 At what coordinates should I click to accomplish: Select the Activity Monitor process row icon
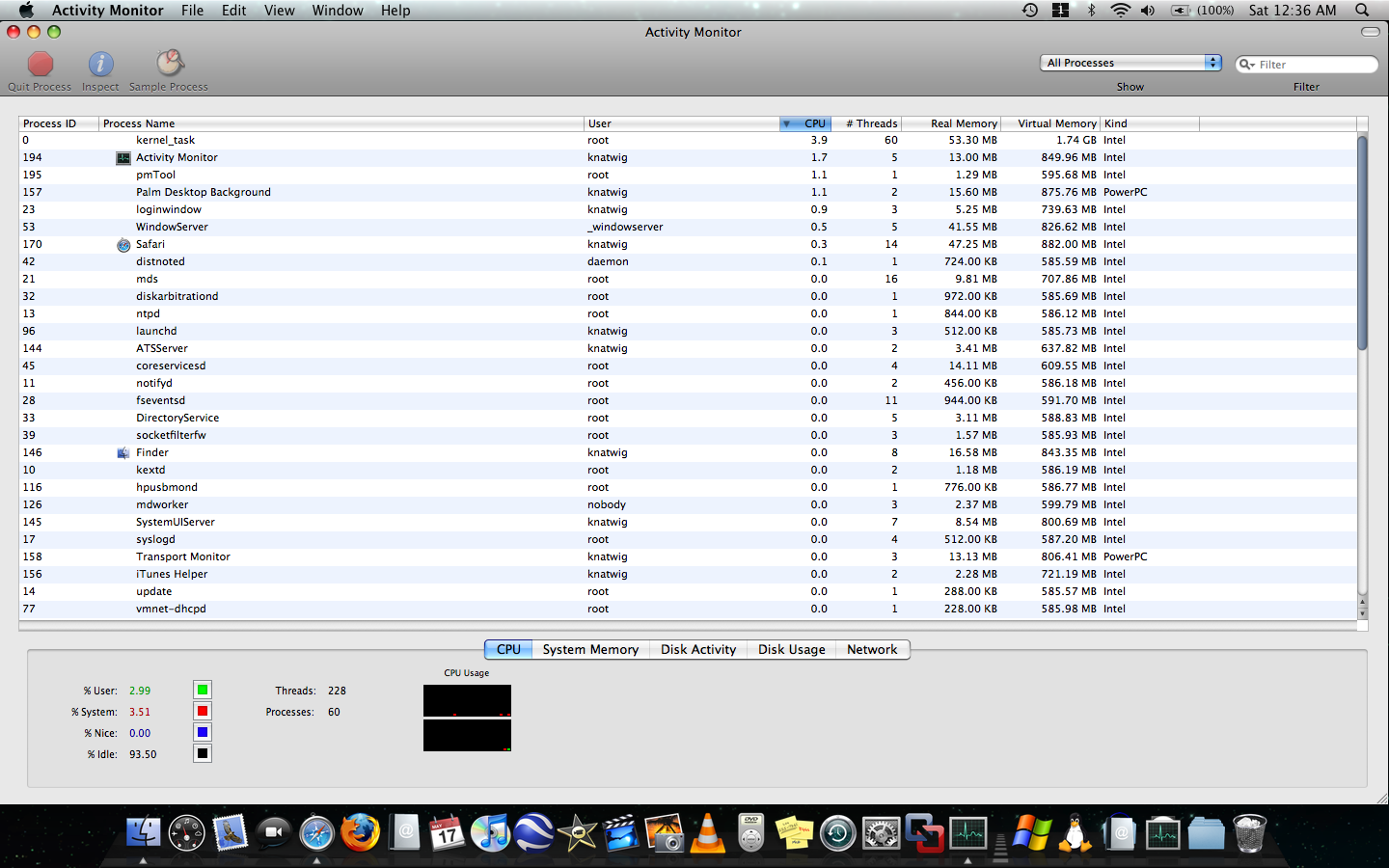[123, 157]
